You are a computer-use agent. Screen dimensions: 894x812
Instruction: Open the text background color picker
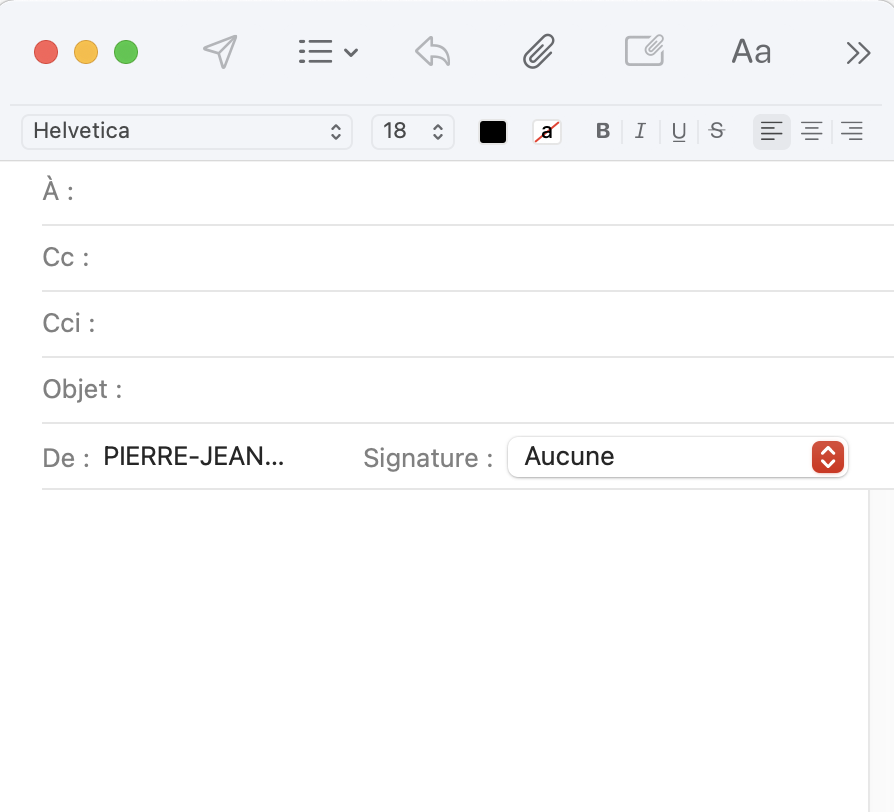pos(547,131)
